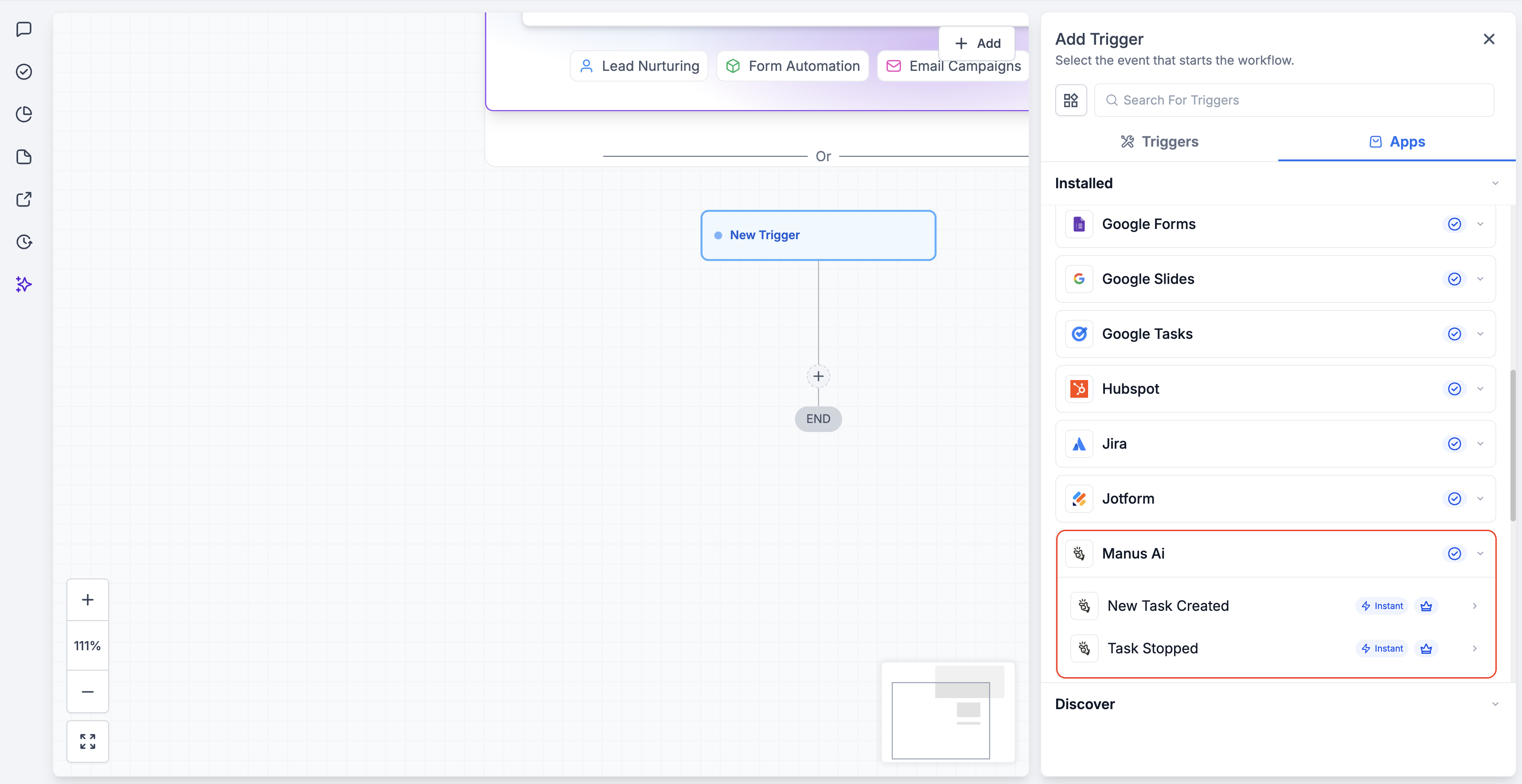The width and height of the screenshot is (1522, 784).
Task: Zoom out using the minus control
Action: (x=87, y=691)
